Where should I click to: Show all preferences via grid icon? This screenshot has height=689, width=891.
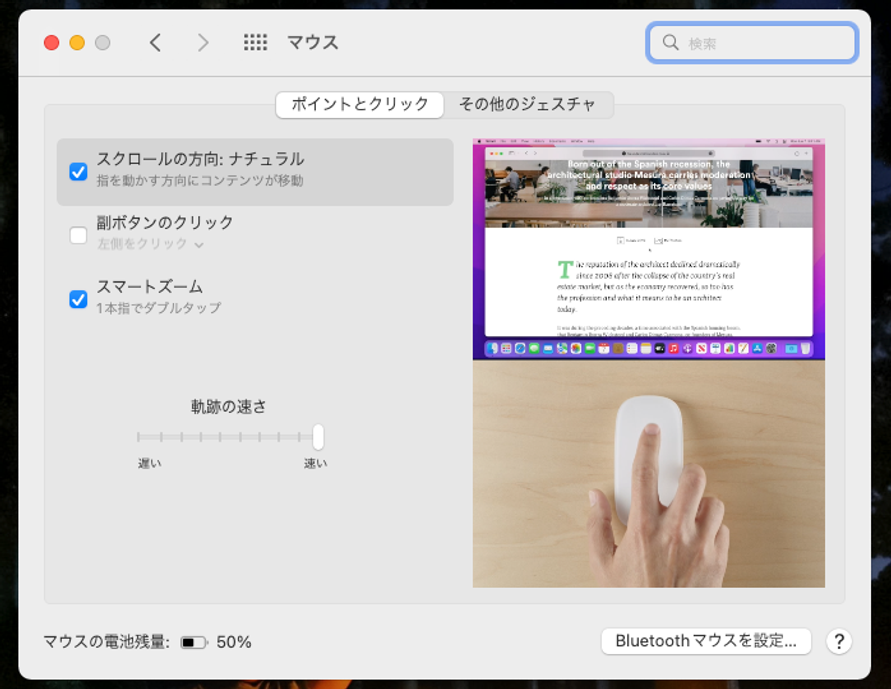255,42
